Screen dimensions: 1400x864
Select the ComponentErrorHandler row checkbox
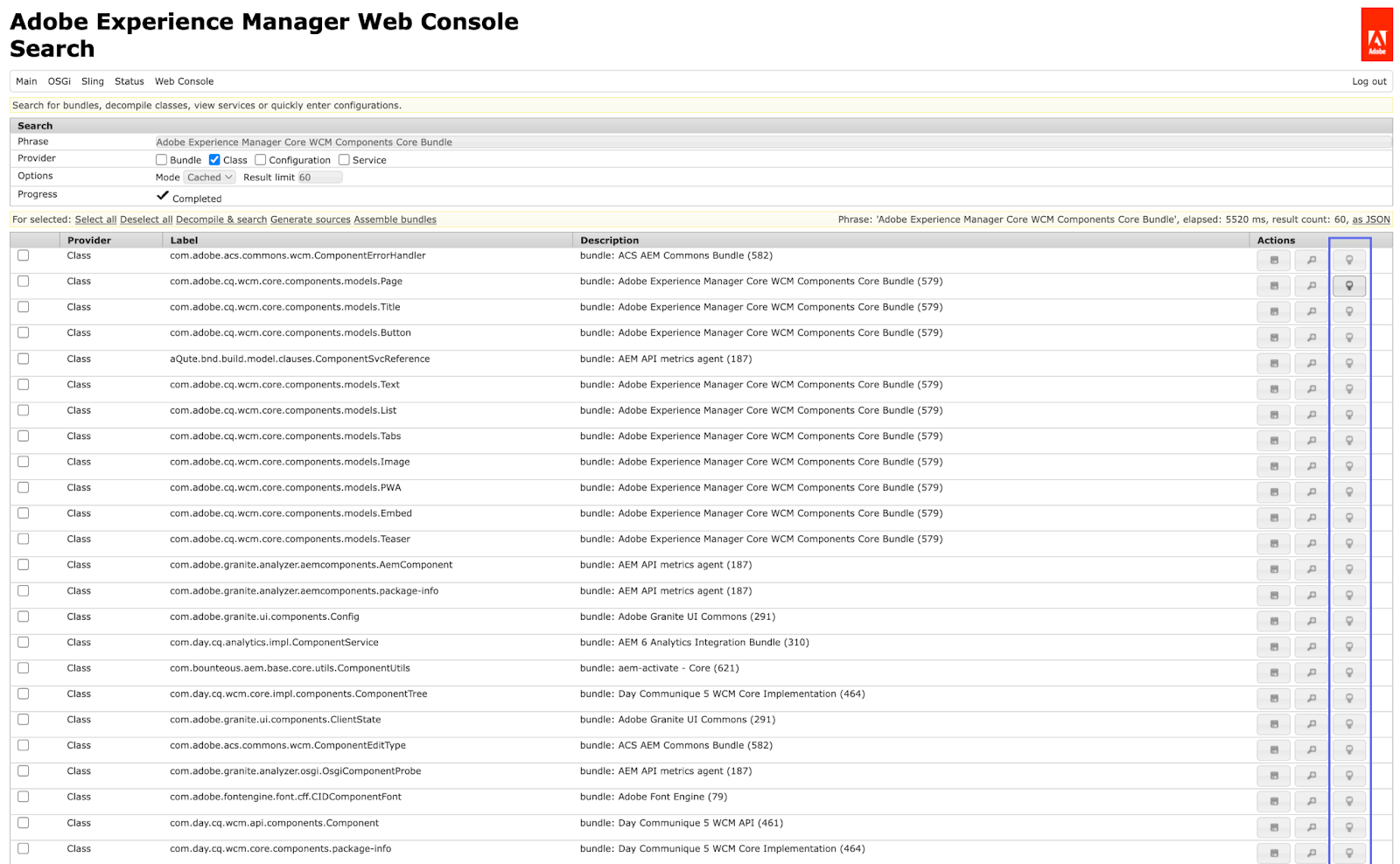click(x=23, y=255)
